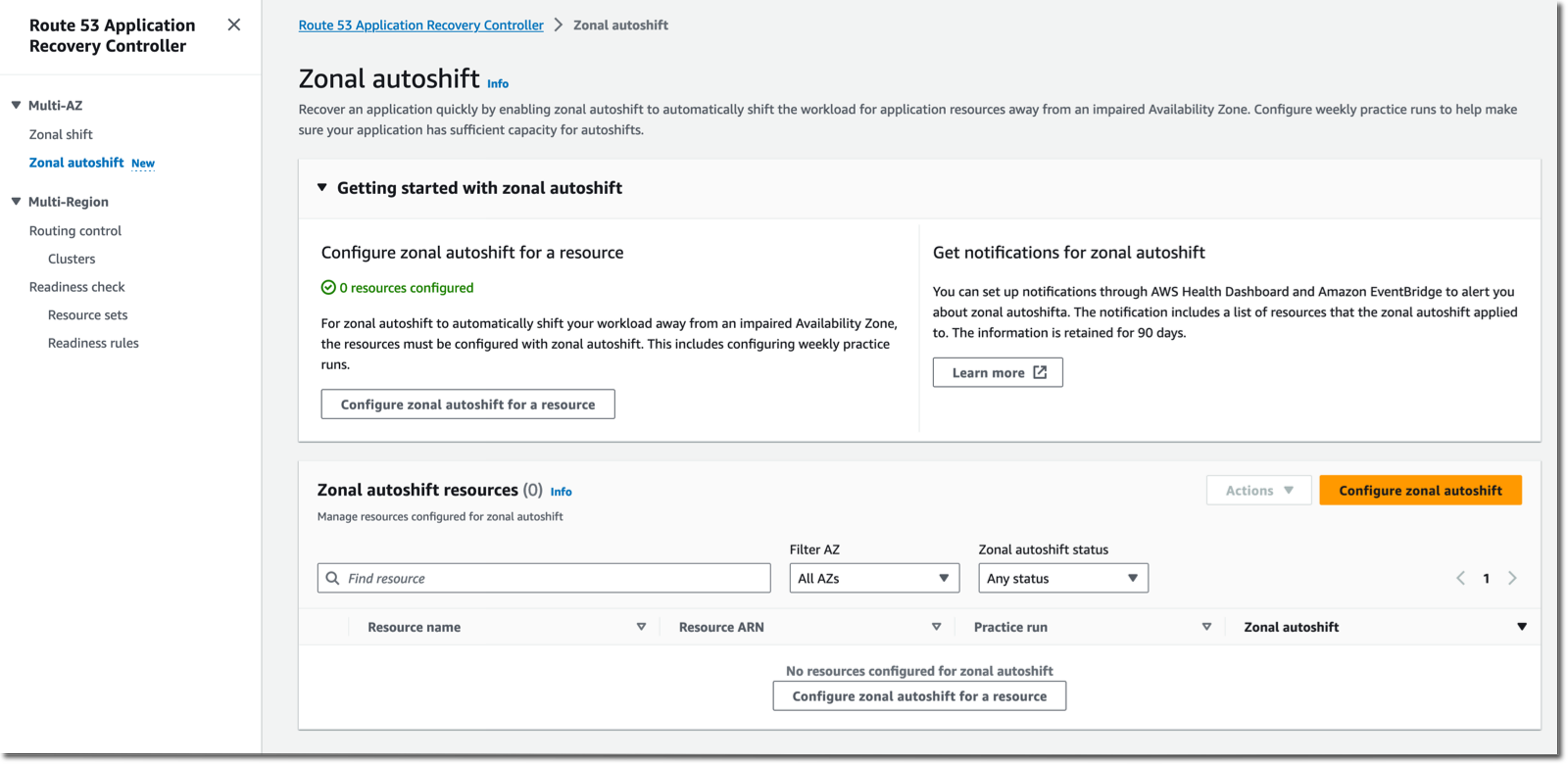
Task: Click the orange Configure zonal autoshift button
Action: [x=1419, y=490]
